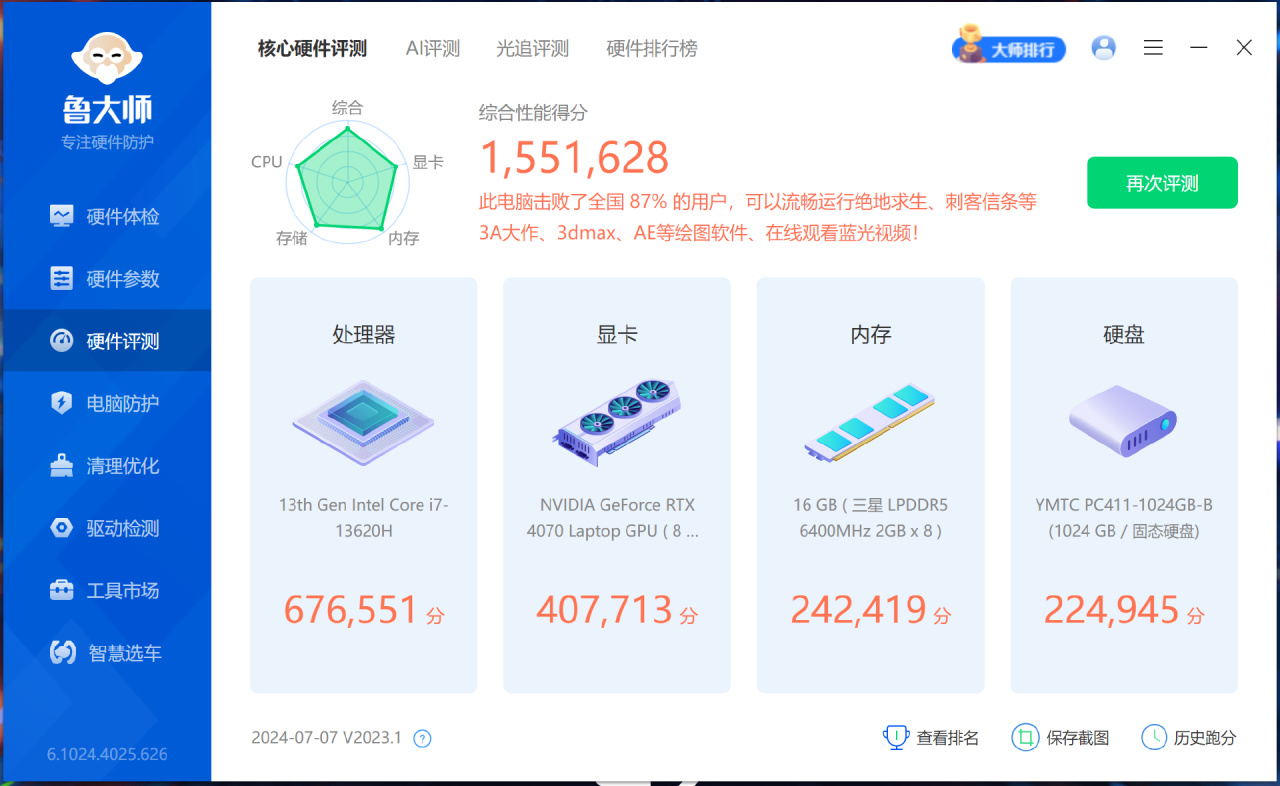
Task: Click the memory score 242,419
Action: [858, 609]
